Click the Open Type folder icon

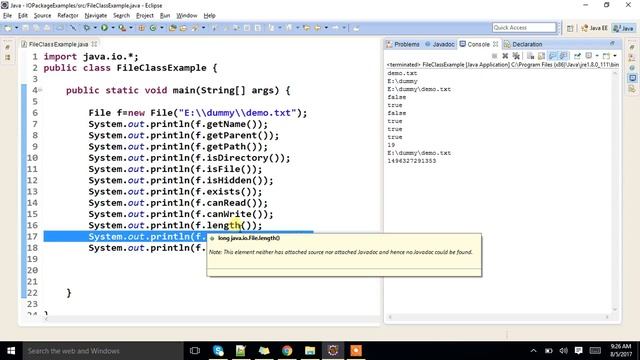tap(172, 28)
